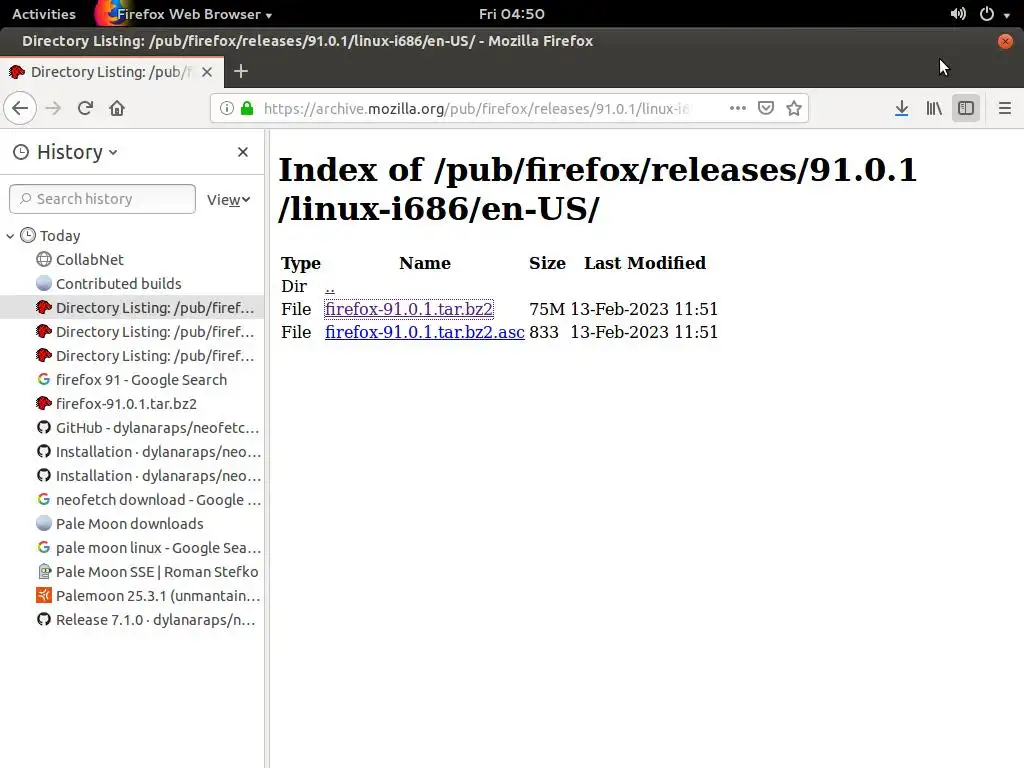Open a new tab with plus button

240,71
